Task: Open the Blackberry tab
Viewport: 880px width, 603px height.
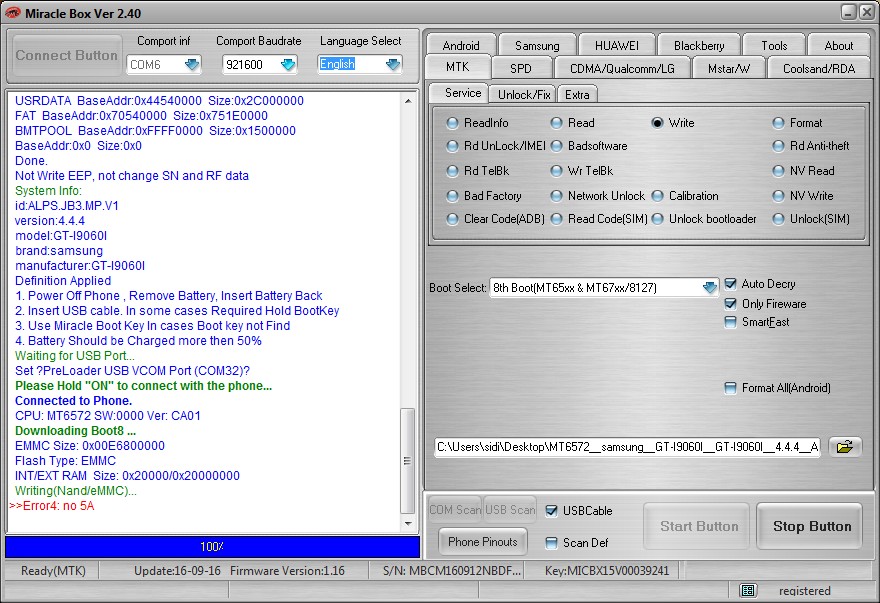Action: [x=699, y=45]
